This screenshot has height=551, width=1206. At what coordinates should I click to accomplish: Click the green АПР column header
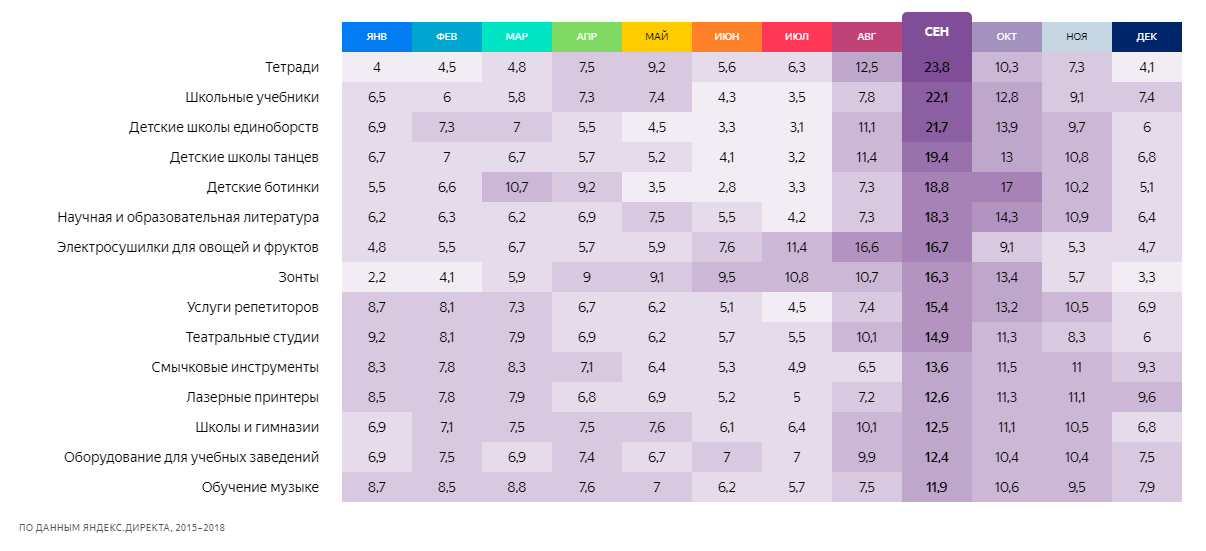click(587, 36)
